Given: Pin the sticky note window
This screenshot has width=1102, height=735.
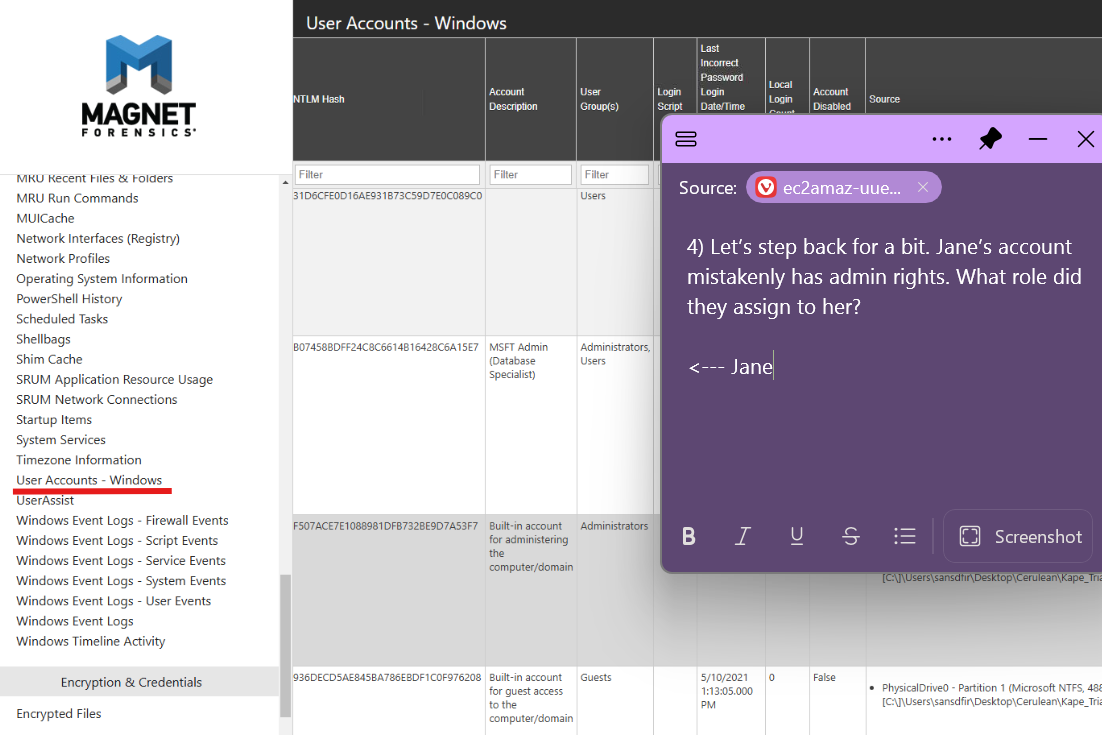Looking at the screenshot, I should [990, 139].
